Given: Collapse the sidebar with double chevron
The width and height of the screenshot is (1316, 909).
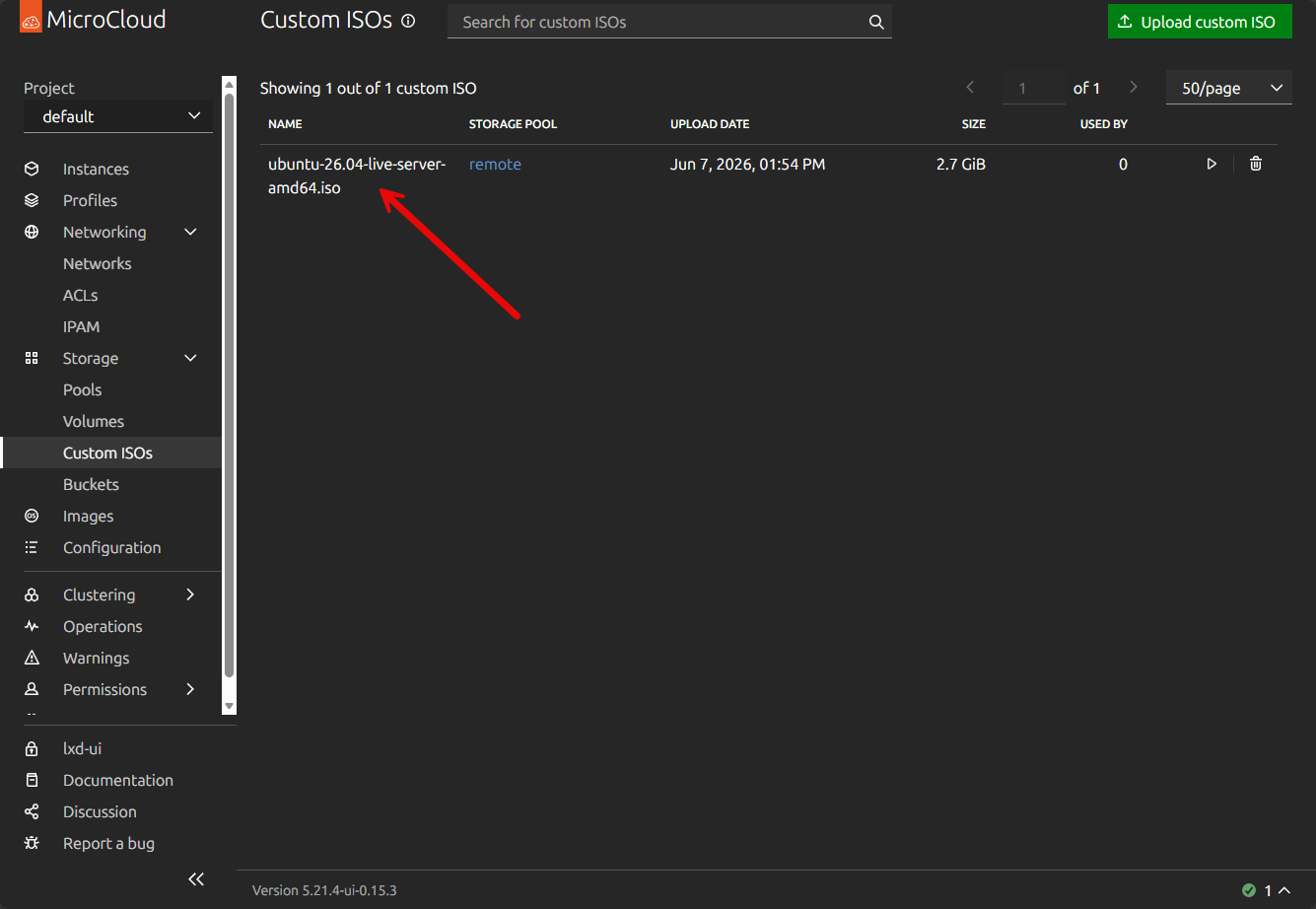Looking at the screenshot, I should click(196, 878).
